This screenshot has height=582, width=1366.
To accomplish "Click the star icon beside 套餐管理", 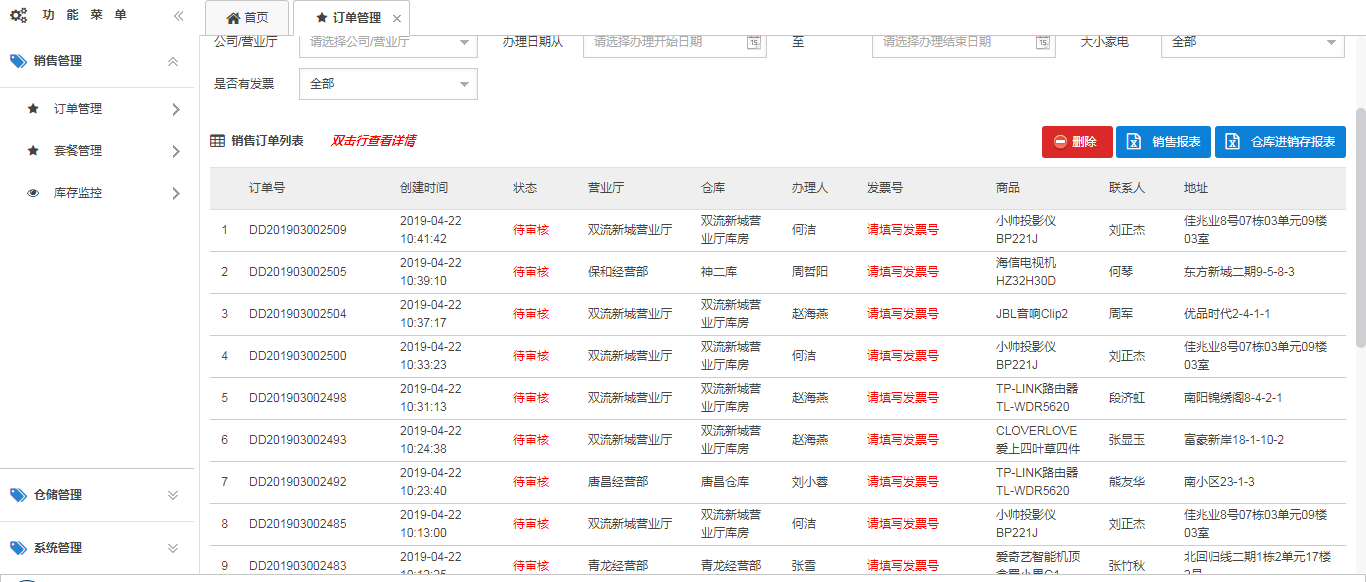I will [33, 151].
